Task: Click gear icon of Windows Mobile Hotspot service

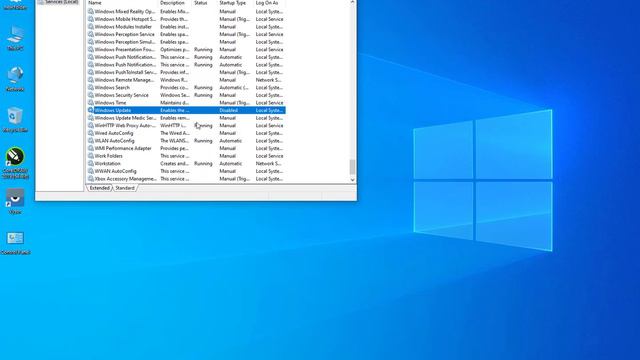Action: pos(91,19)
